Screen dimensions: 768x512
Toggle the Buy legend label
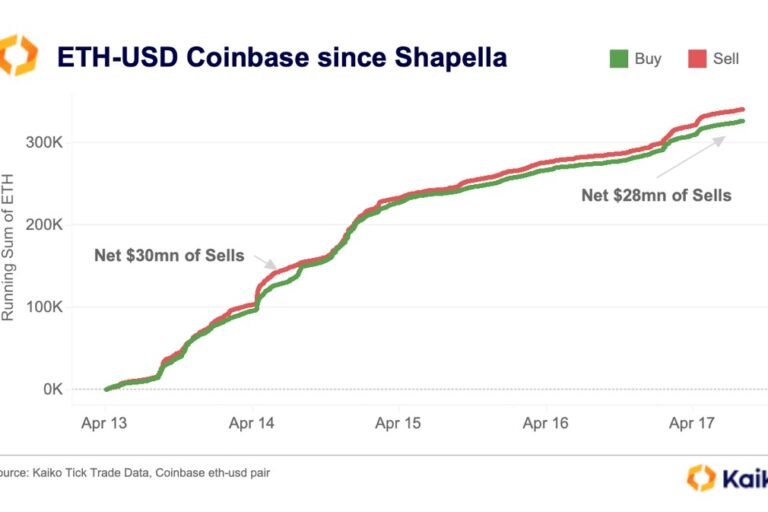(x=648, y=59)
